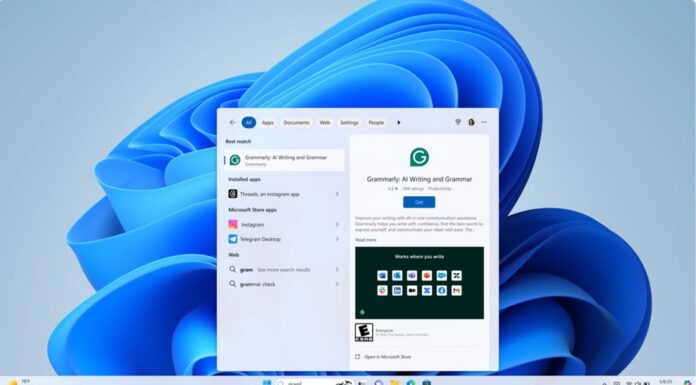Screen dimensions: 696x385
Task: Click the ESRB Everyone rating badge
Action: pos(364,332)
